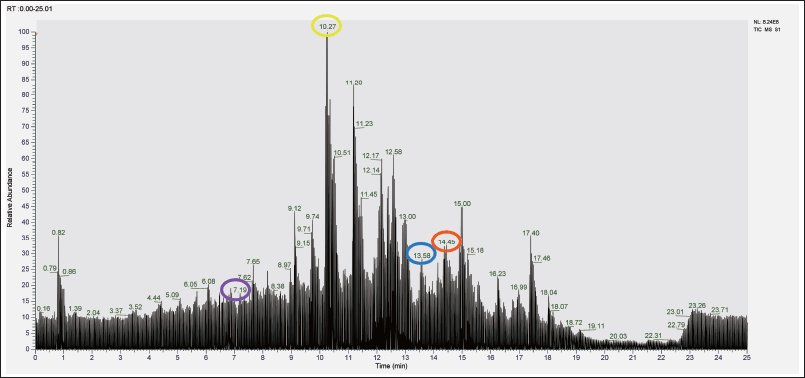805x378 pixels.
Task: Select the 13.00 peak label
Action: [408, 217]
